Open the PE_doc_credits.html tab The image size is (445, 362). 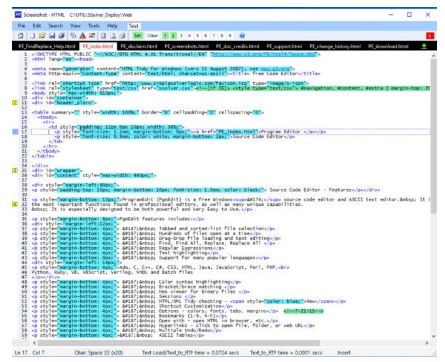237,46
